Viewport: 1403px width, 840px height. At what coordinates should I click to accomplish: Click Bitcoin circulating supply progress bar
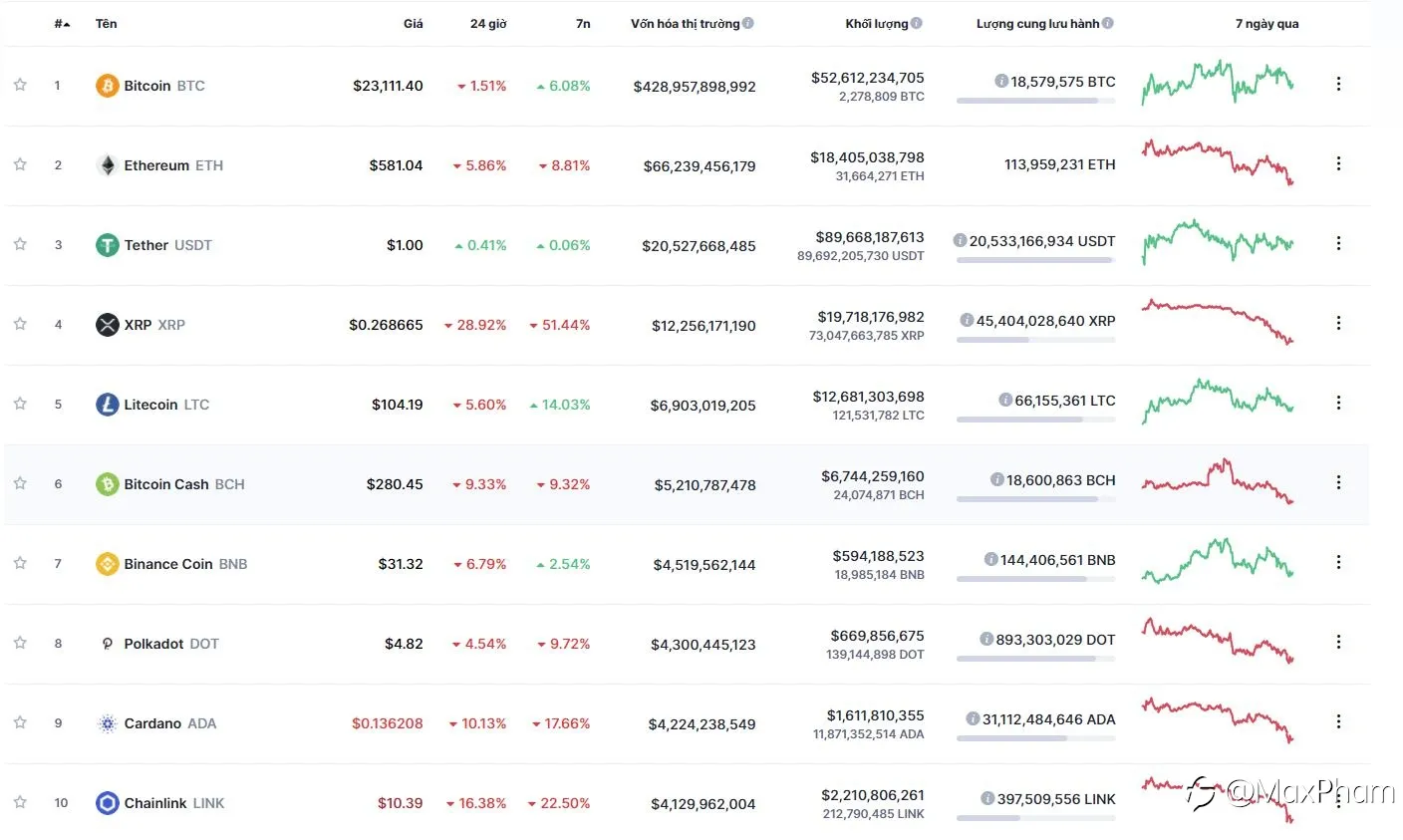click(1035, 101)
